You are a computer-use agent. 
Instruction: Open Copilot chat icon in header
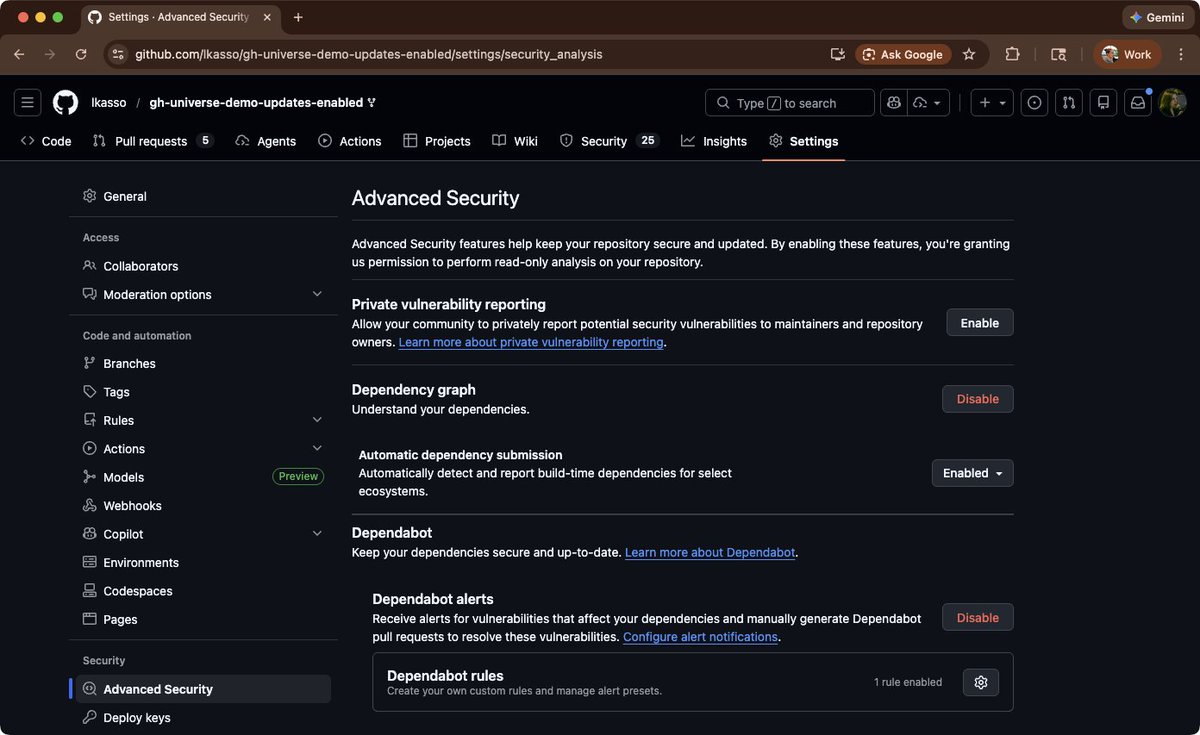(894, 103)
